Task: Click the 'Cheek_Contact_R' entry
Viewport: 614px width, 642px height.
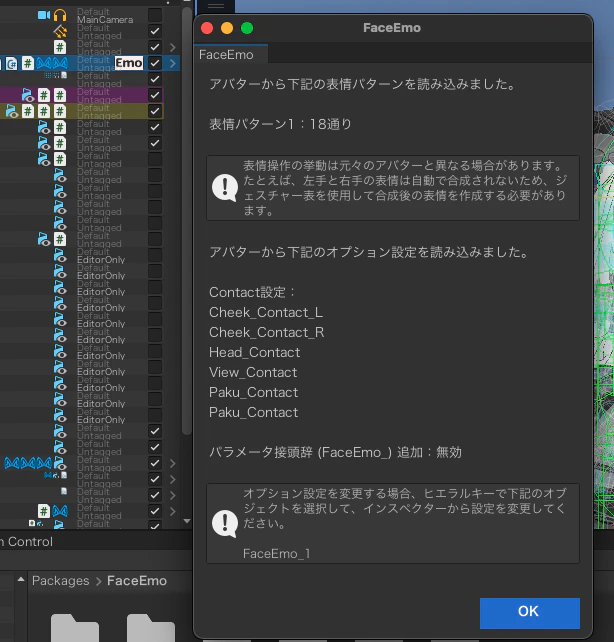Action: pyautogui.click(x=266, y=332)
